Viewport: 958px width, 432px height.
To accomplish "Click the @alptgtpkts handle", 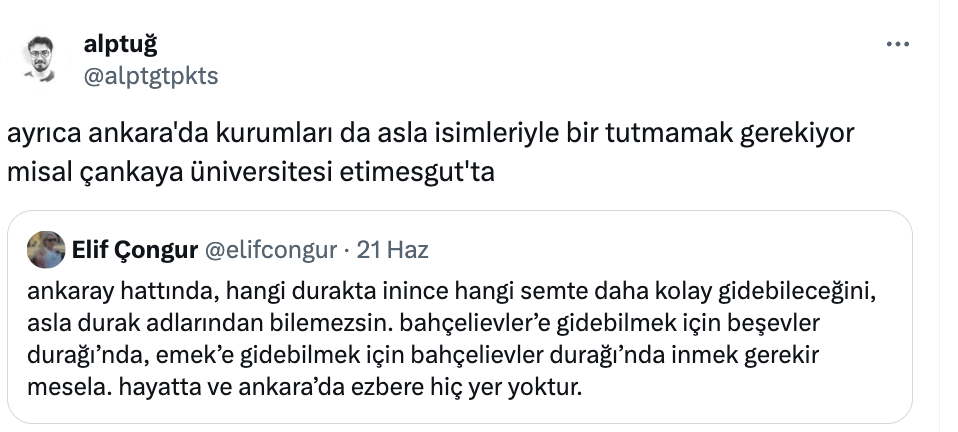I will pyautogui.click(x=151, y=76).
